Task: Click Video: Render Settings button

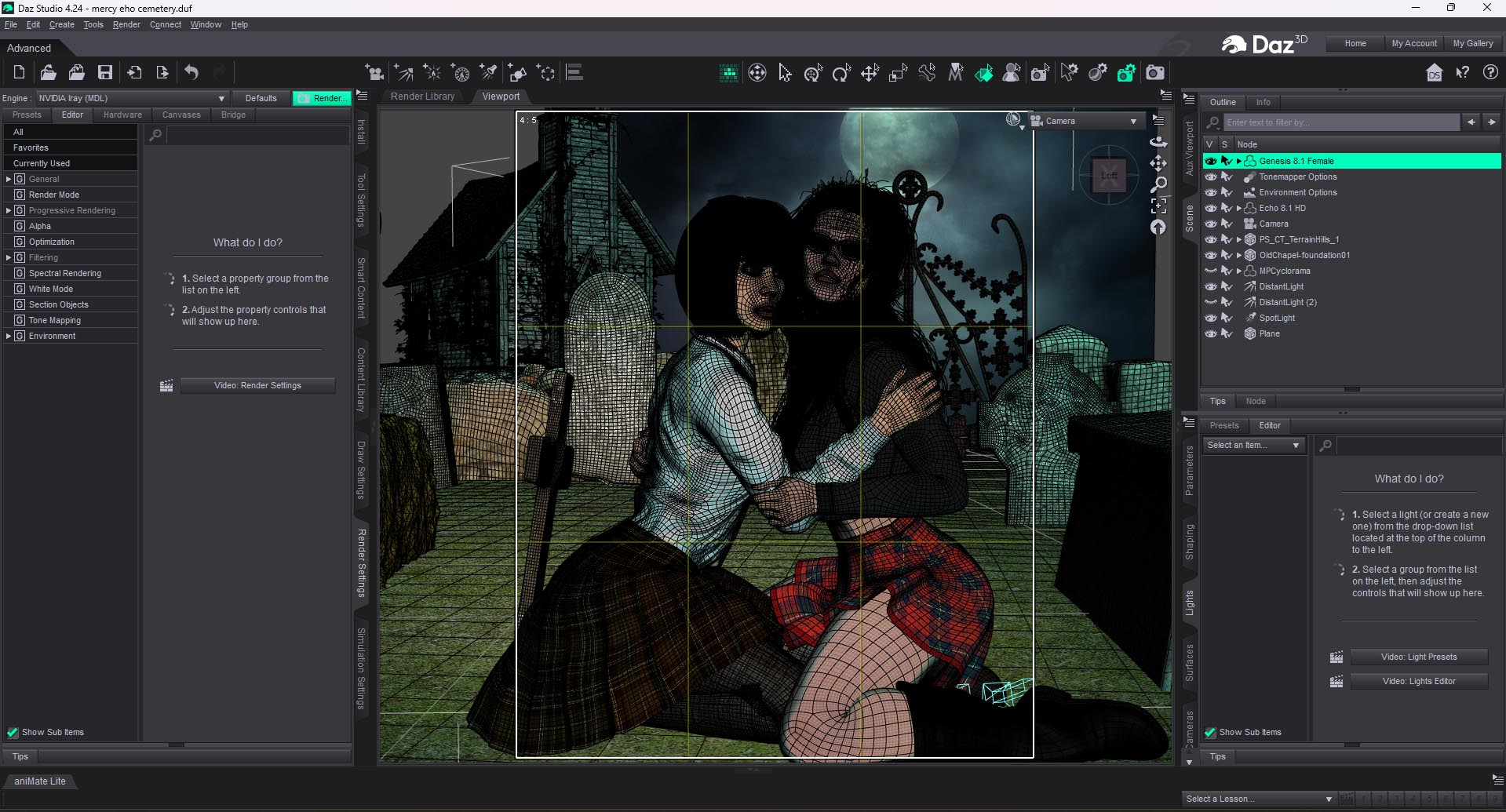Action: click(257, 385)
